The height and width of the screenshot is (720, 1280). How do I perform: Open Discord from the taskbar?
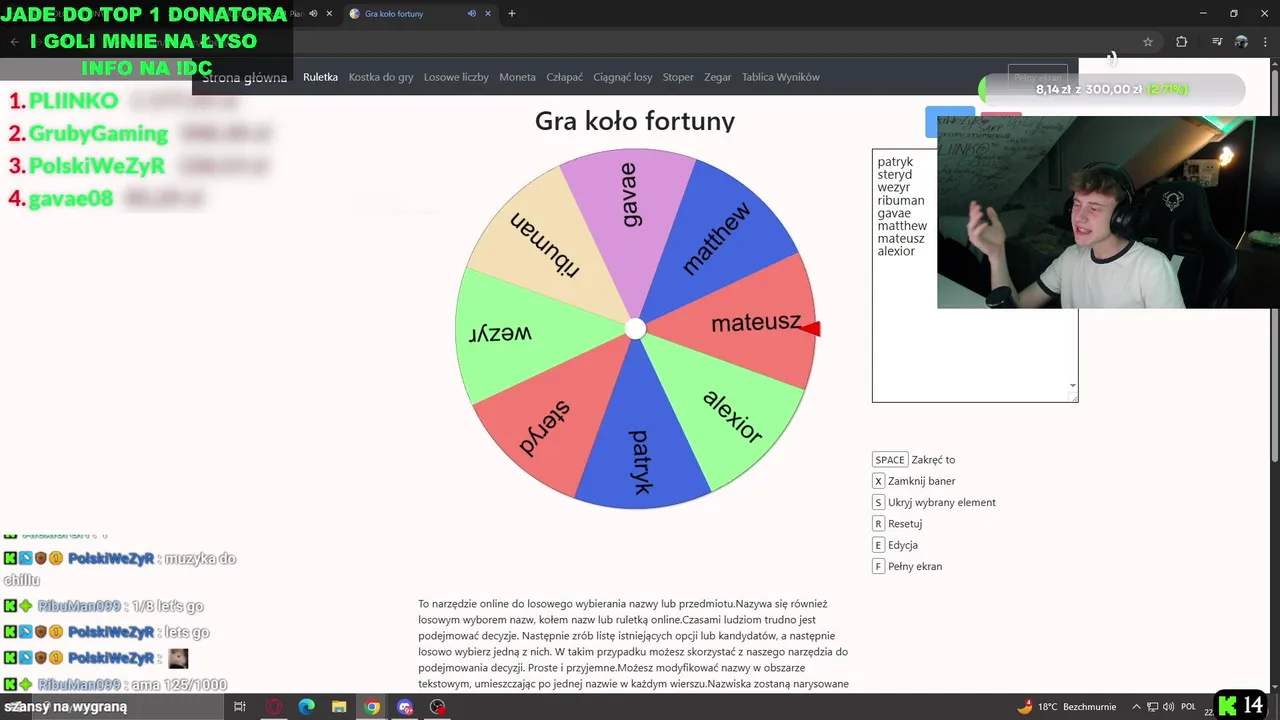click(405, 706)
